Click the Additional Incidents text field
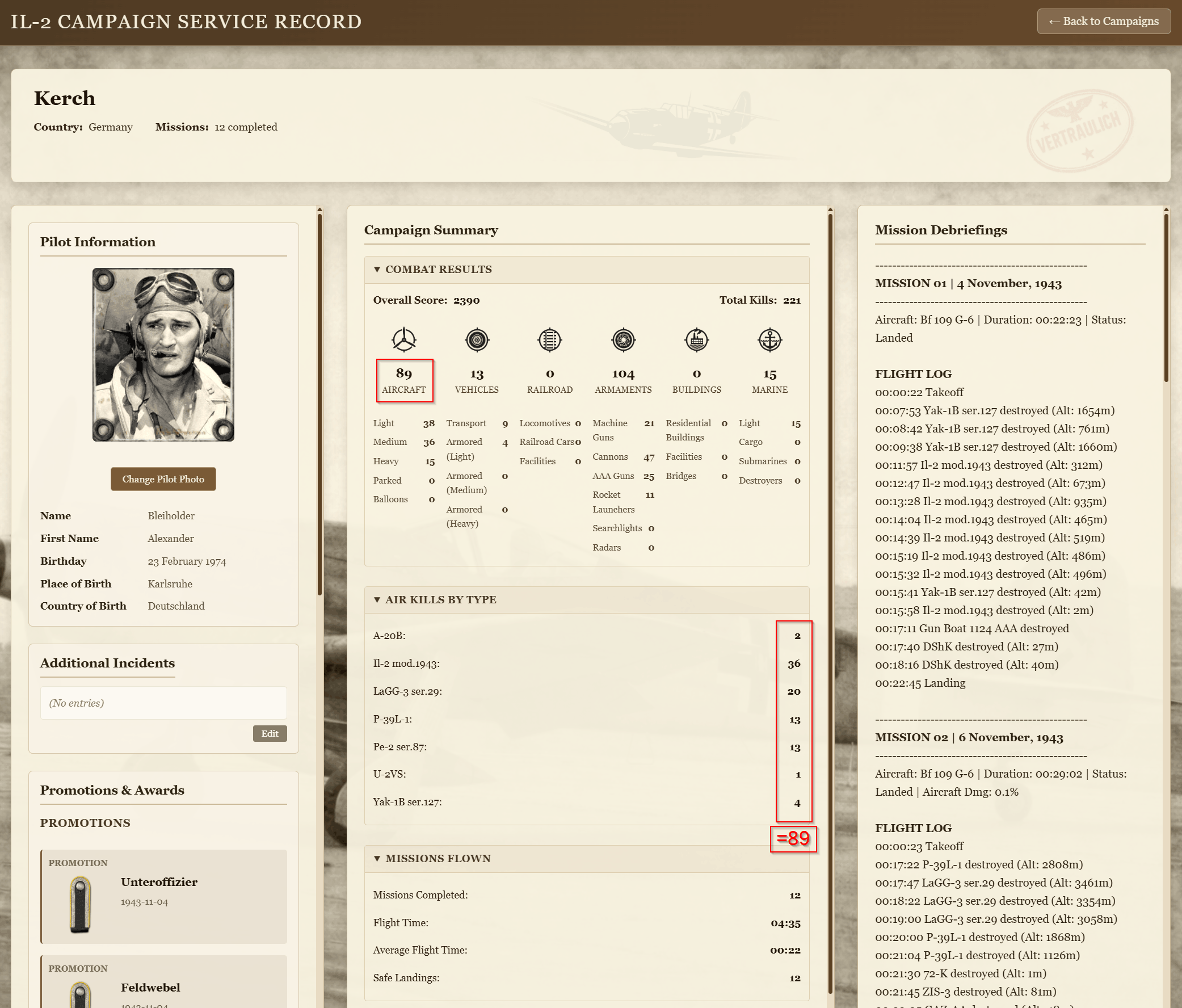 (163, 702)
